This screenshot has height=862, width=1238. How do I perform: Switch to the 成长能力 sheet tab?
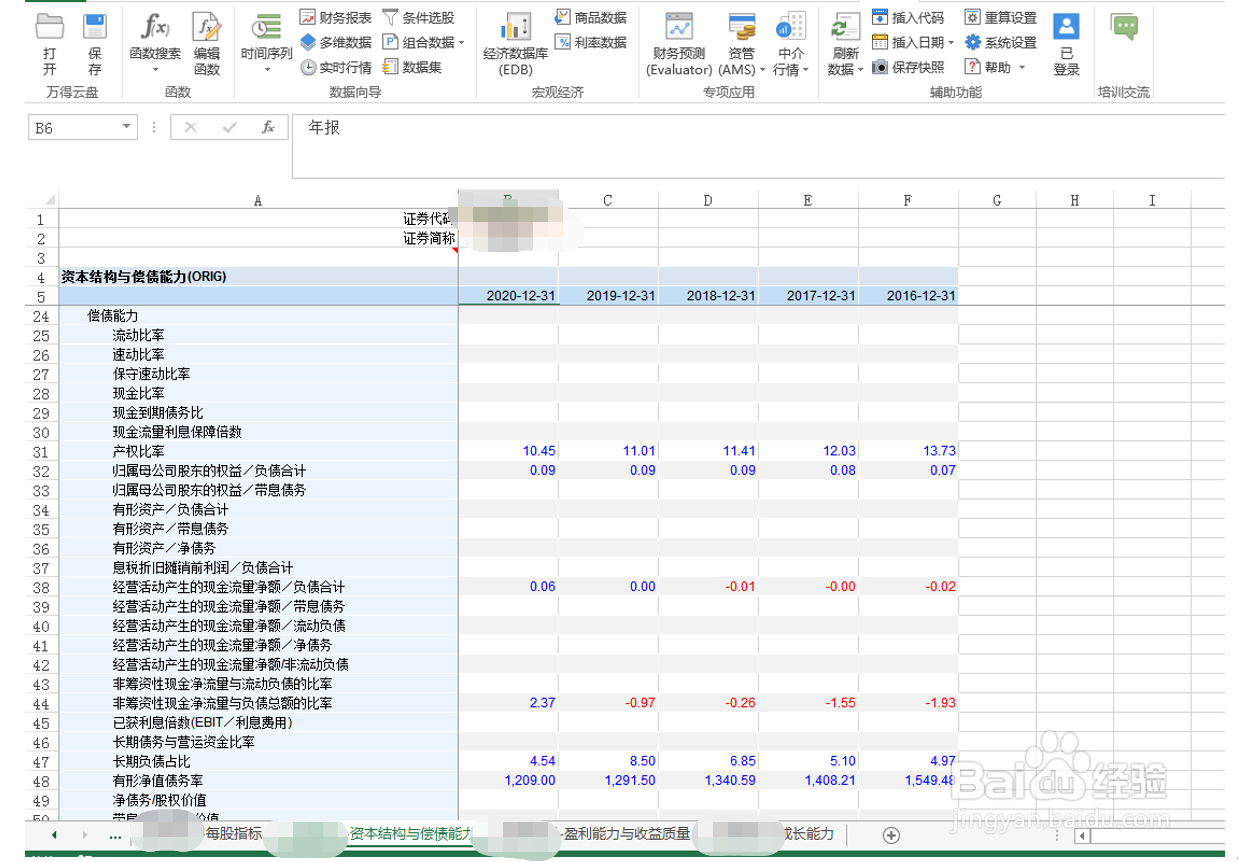coord(806,833)
